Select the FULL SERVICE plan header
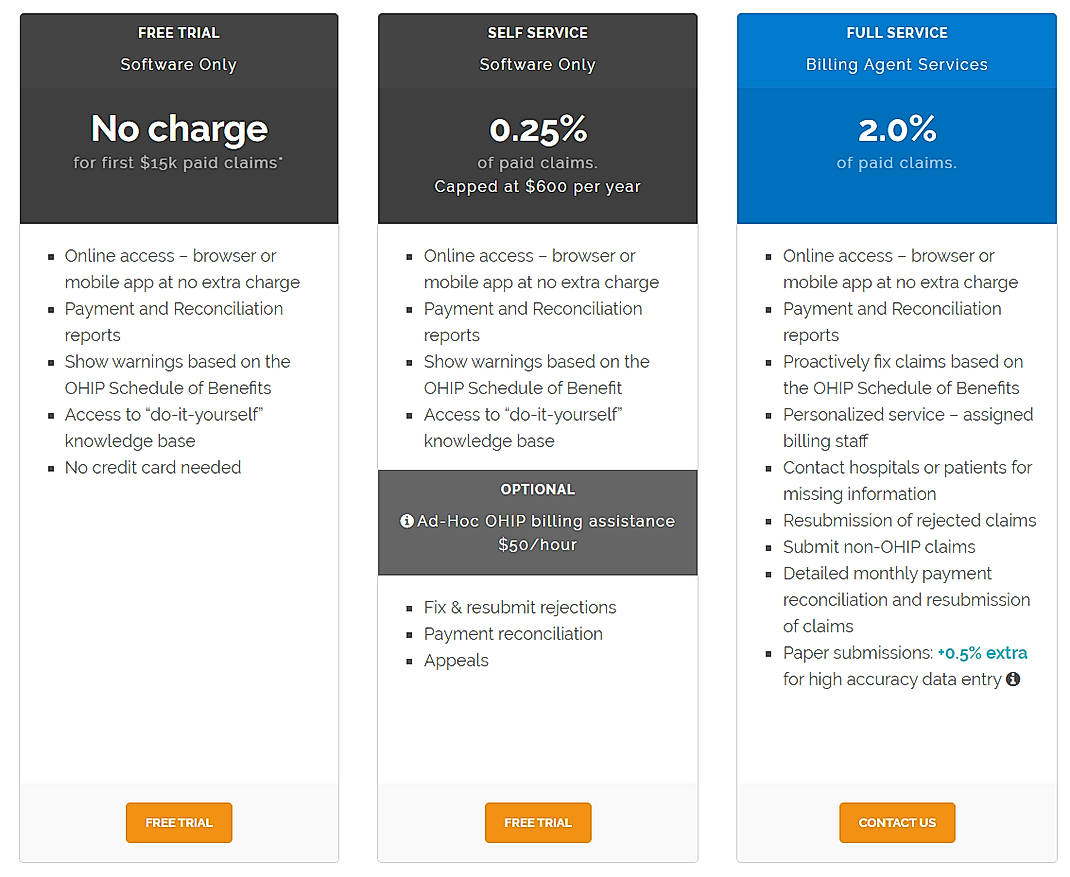 click(897, 33)
